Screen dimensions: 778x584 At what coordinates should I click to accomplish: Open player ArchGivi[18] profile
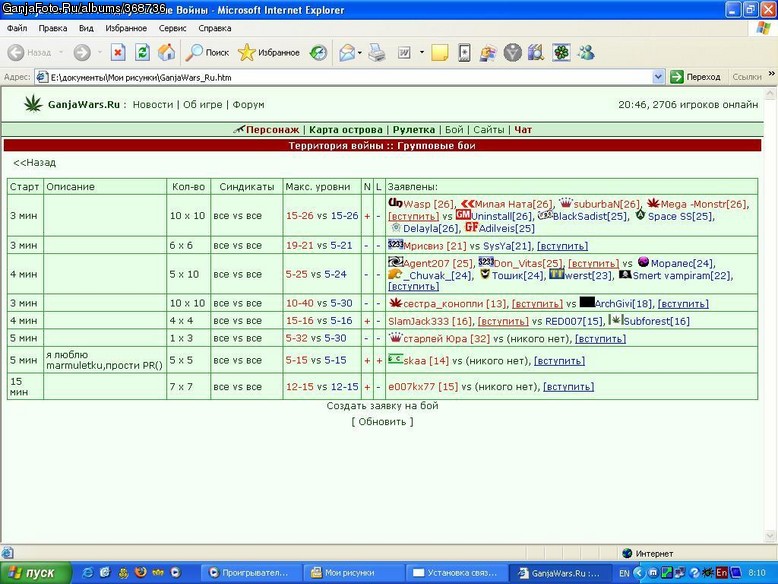624,304
